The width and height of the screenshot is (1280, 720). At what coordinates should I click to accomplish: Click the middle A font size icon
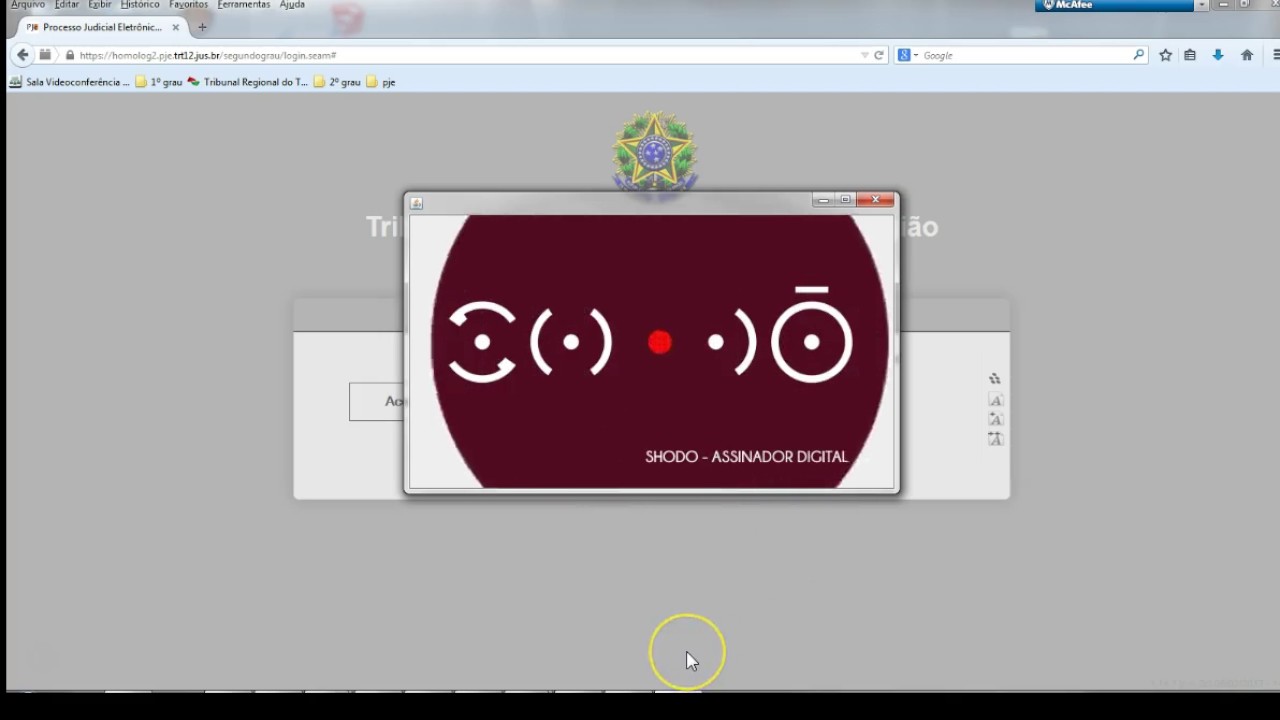995,419
